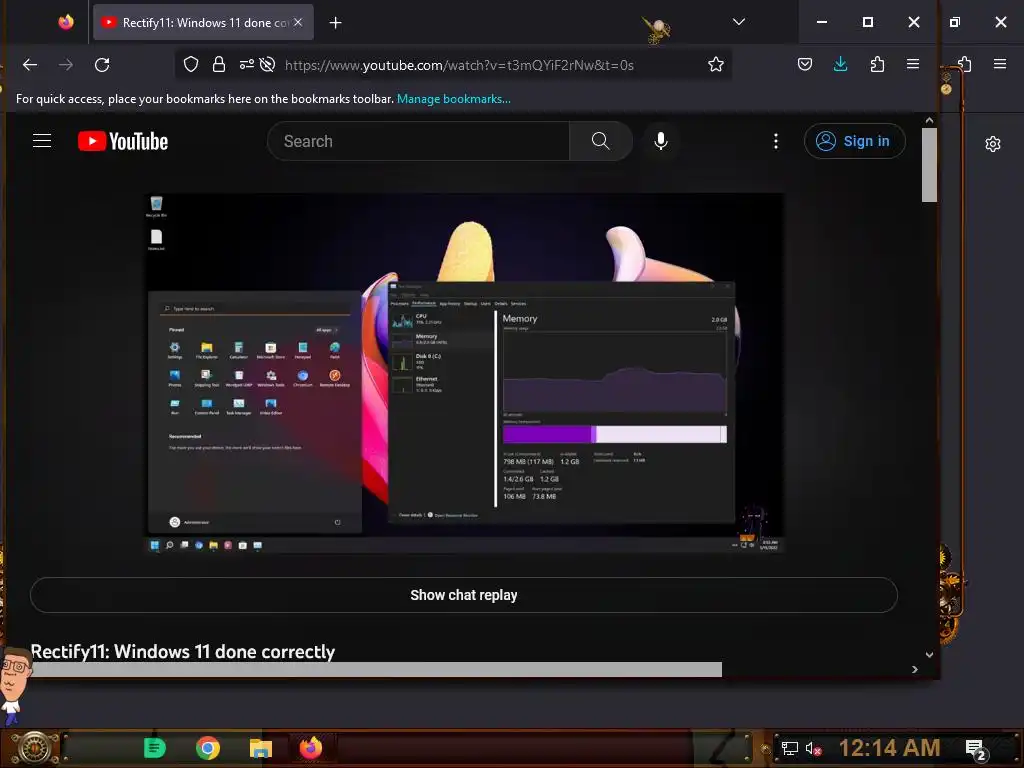
Task: Click Show chat replay
Action: (464, 595)
